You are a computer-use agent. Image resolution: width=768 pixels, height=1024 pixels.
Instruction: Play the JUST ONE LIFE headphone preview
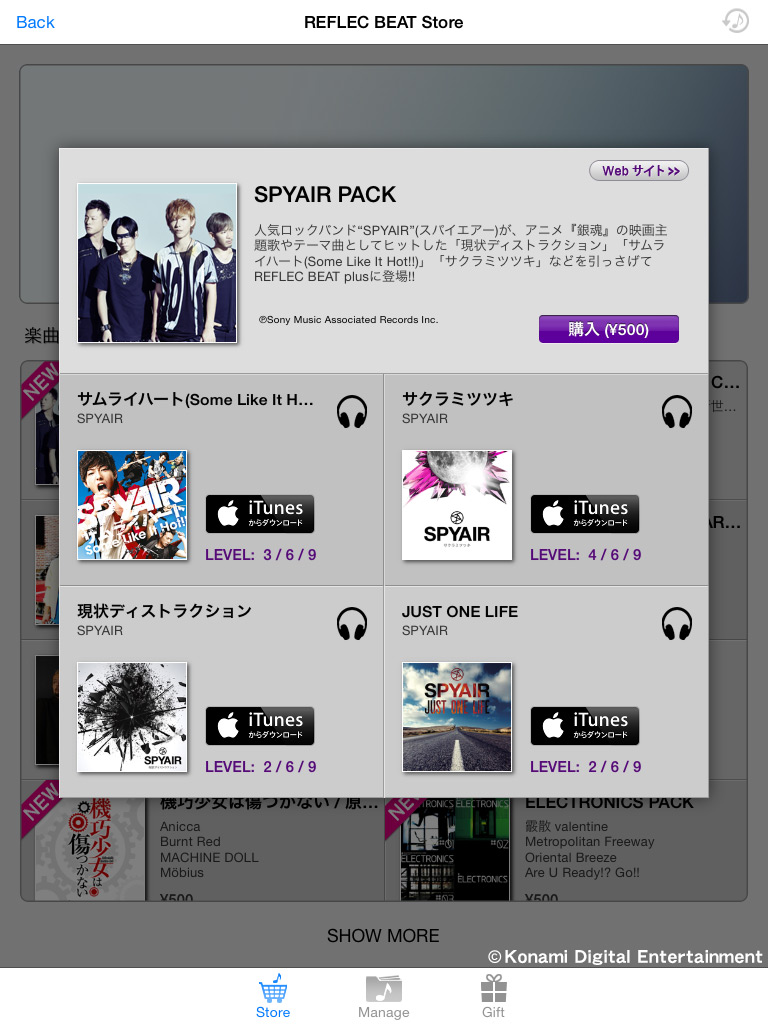click(x=677, y=624)
